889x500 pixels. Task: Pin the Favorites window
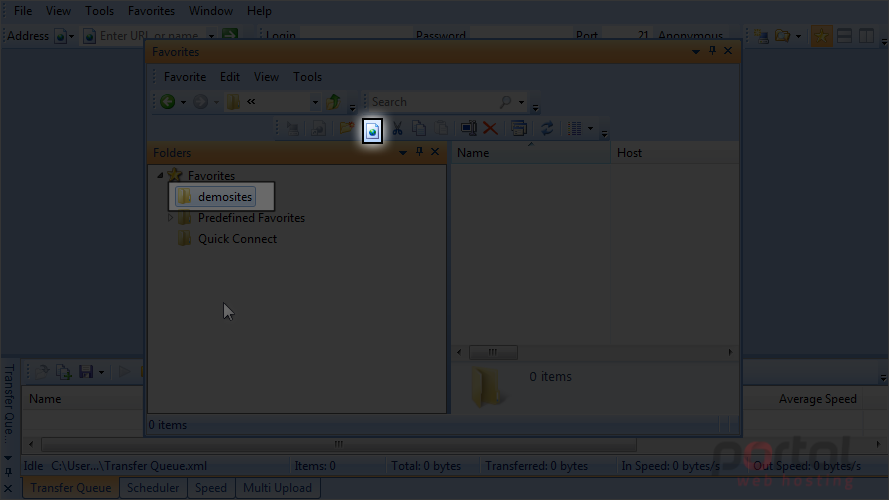tap(712, 50)
